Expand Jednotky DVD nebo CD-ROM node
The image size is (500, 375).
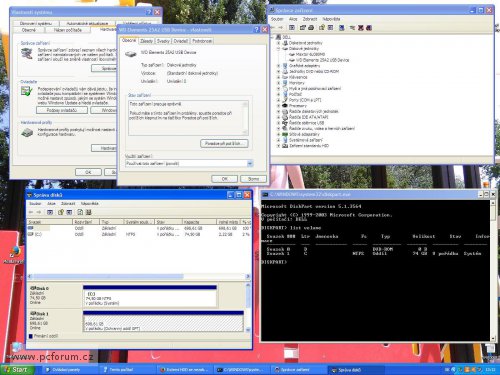tap(278, 71)
